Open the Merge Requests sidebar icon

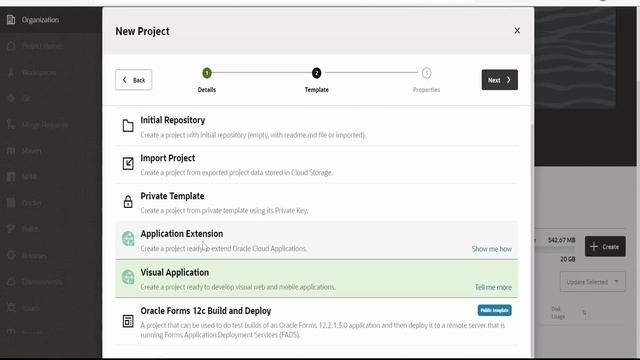pos(11,124)
